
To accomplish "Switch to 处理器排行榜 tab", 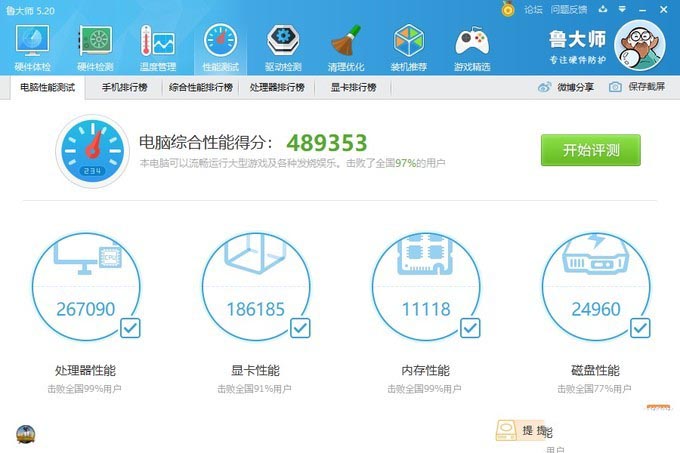I will tap(277, 88).
